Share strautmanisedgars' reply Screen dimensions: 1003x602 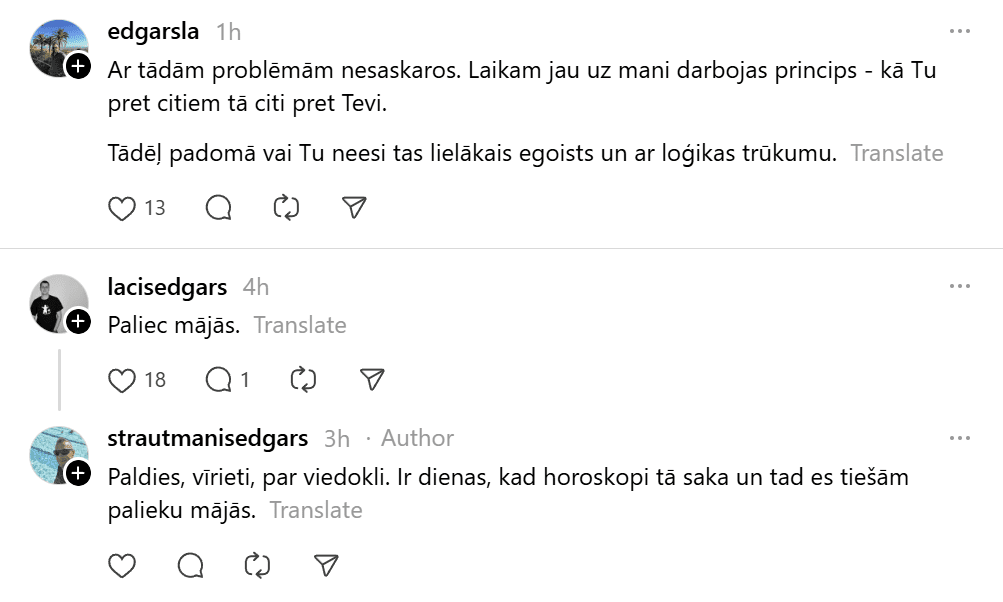[325, 566]
